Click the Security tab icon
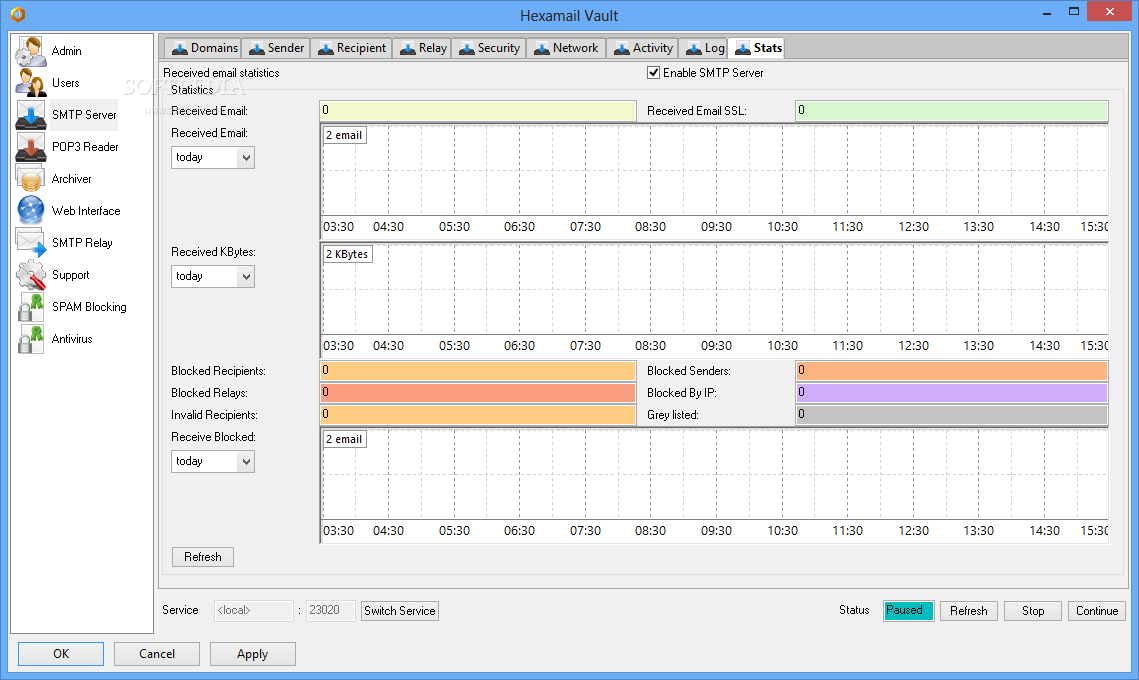 [466, 49]
